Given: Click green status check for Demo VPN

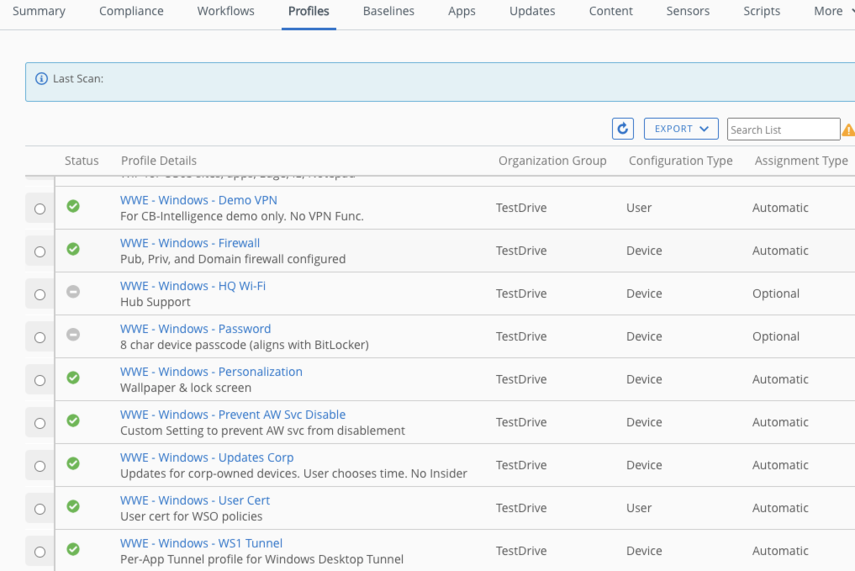Looking at the screenshot, I should click(x=73, y=206).
